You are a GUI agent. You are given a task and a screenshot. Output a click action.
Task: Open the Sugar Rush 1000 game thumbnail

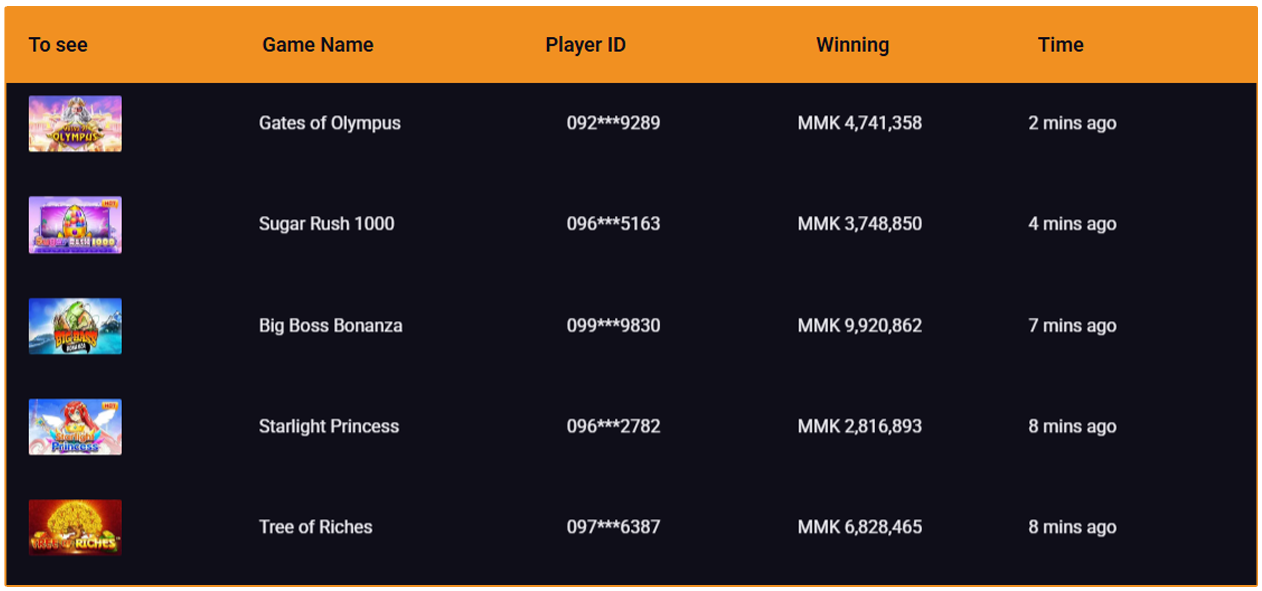[x=75, y=225]
